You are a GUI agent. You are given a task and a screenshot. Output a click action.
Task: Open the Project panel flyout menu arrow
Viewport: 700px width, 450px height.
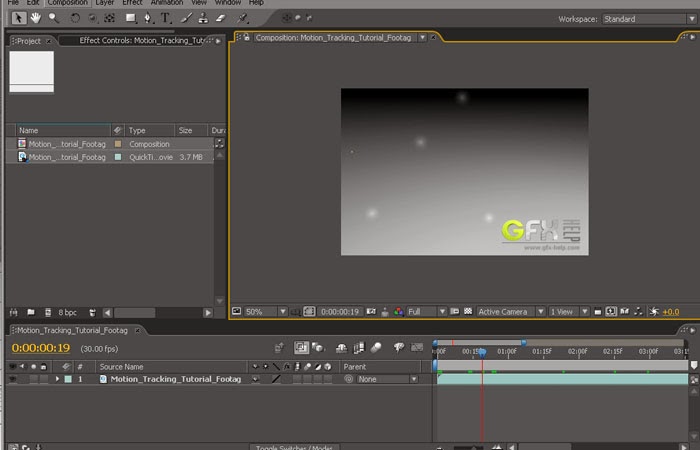pos(218,41)
